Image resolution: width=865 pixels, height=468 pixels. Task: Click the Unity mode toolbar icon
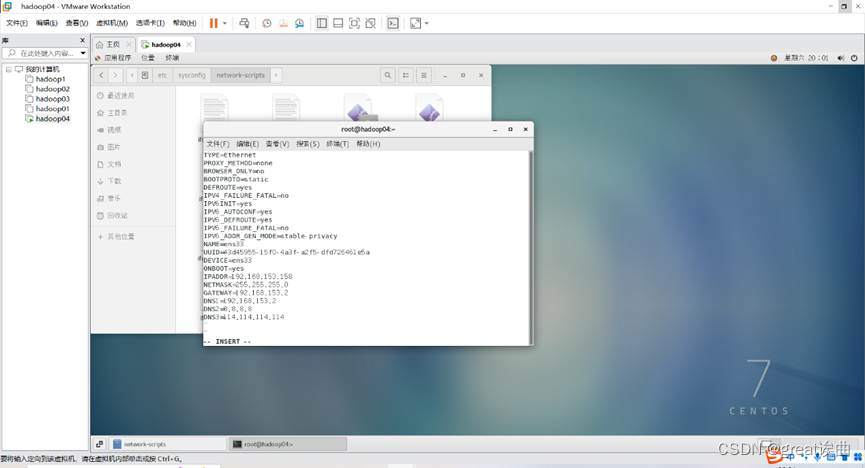click(x=371, y=23)
